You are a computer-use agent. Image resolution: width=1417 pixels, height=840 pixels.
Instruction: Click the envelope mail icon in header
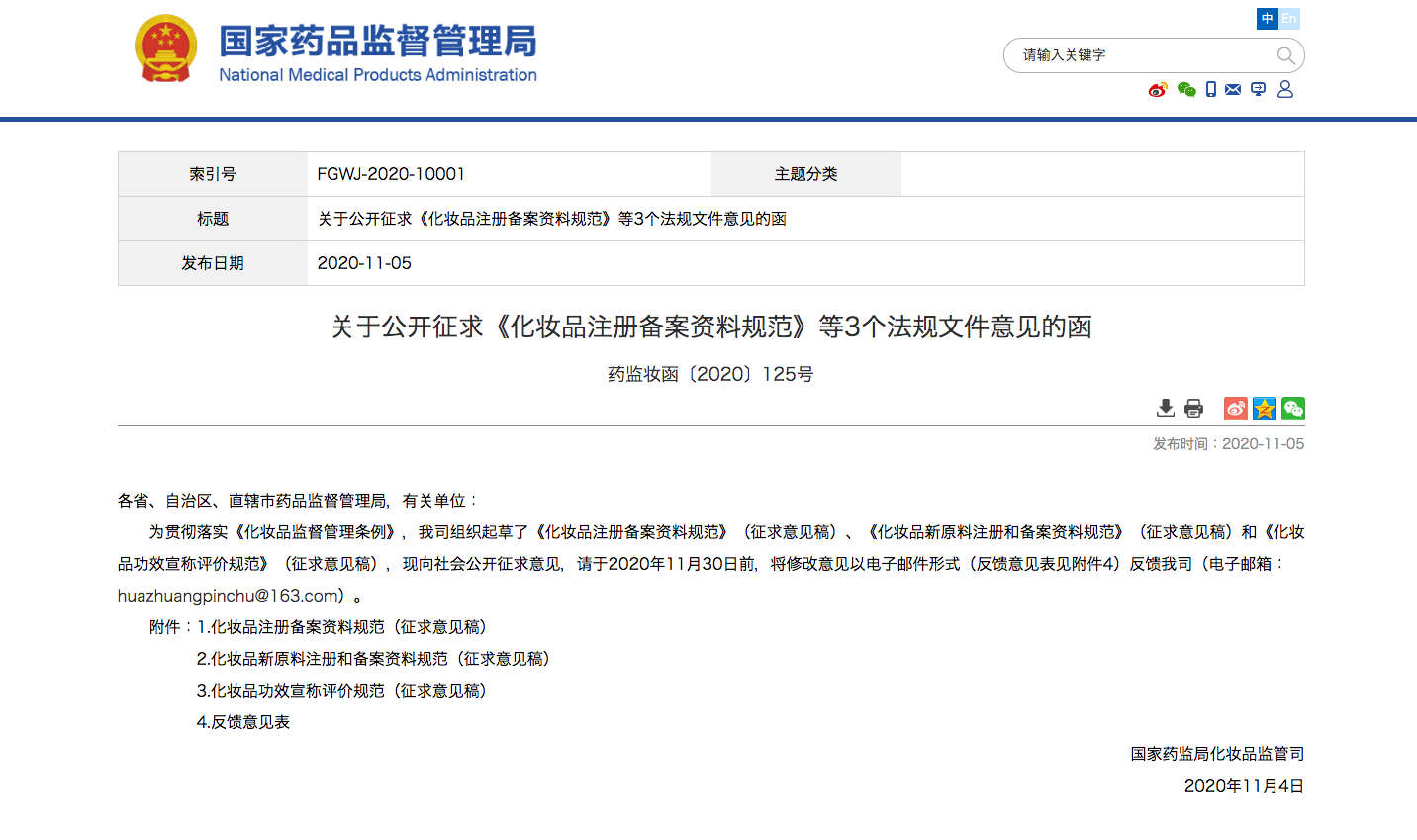pyautogui.click(x=1233, y=89)
